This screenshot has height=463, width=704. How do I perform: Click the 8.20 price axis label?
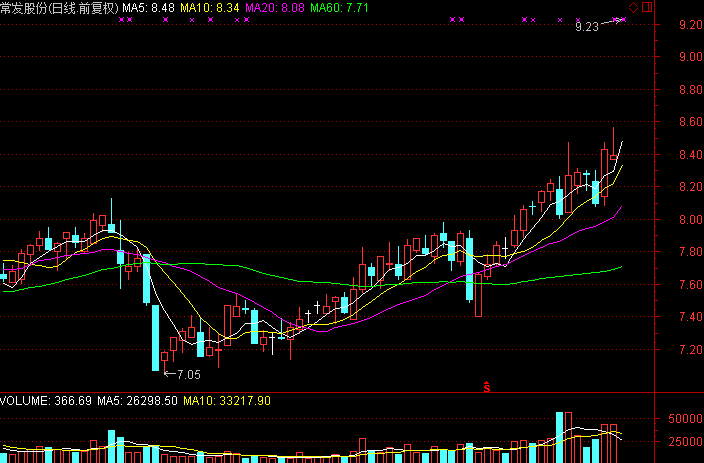(x=691, y=187)
